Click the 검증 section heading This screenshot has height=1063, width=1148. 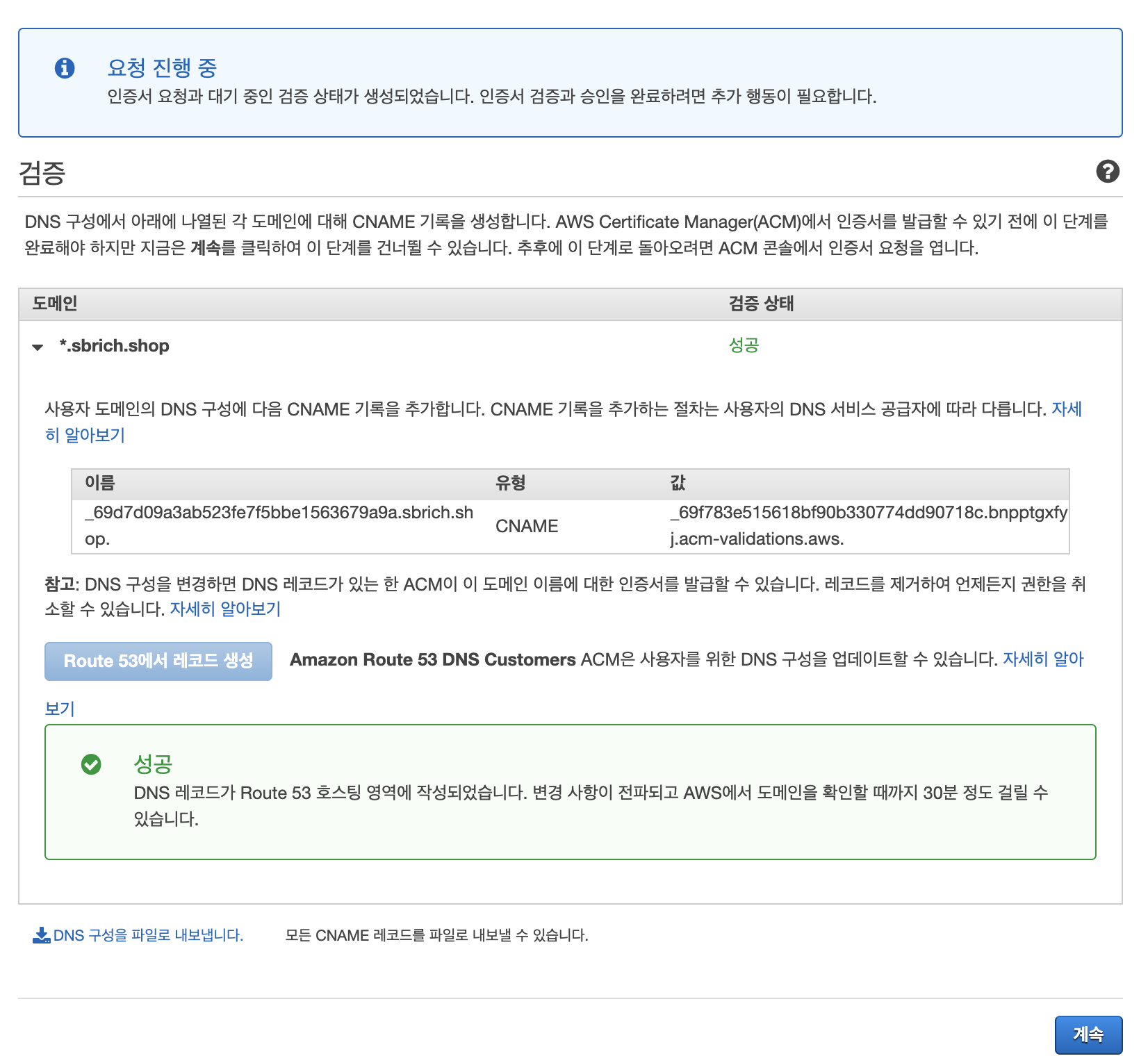(x=42, y=172)
